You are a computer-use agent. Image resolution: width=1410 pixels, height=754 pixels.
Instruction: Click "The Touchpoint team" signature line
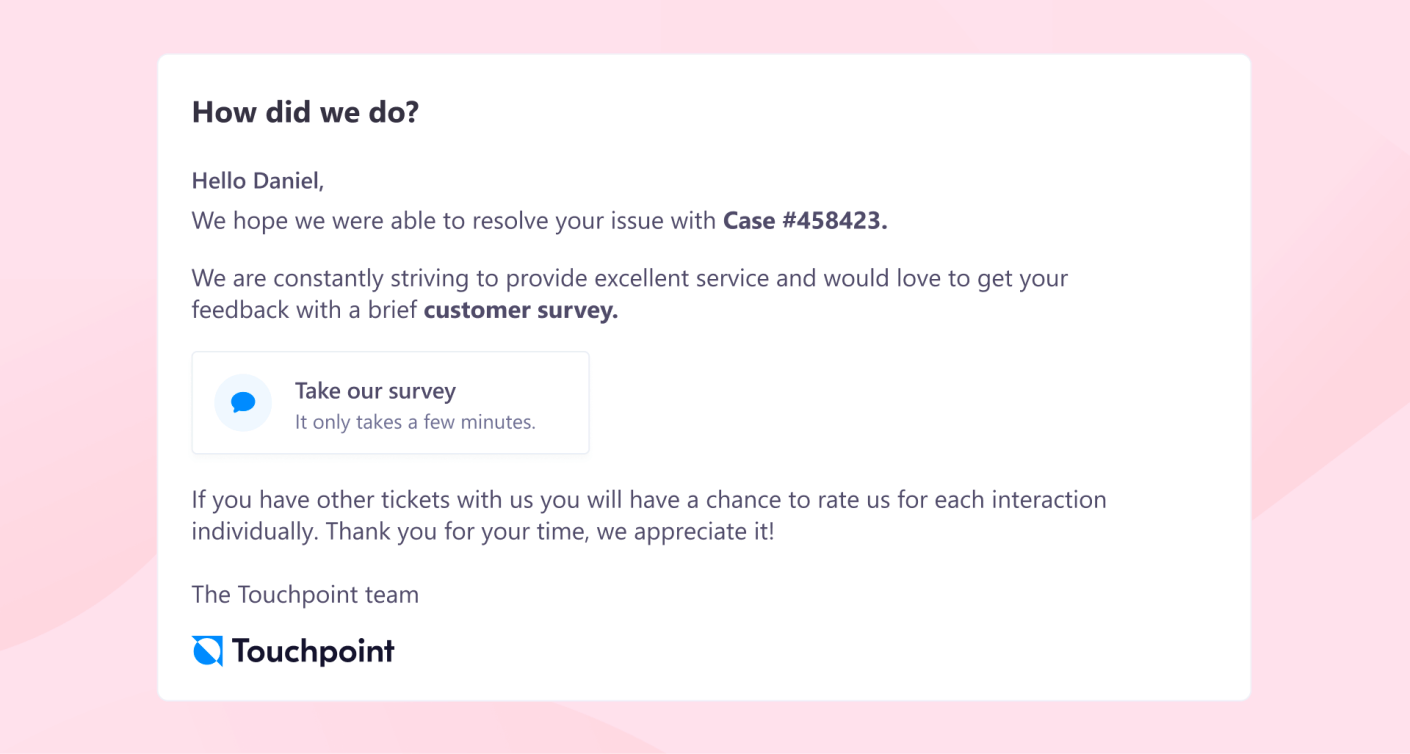[305, 595]
